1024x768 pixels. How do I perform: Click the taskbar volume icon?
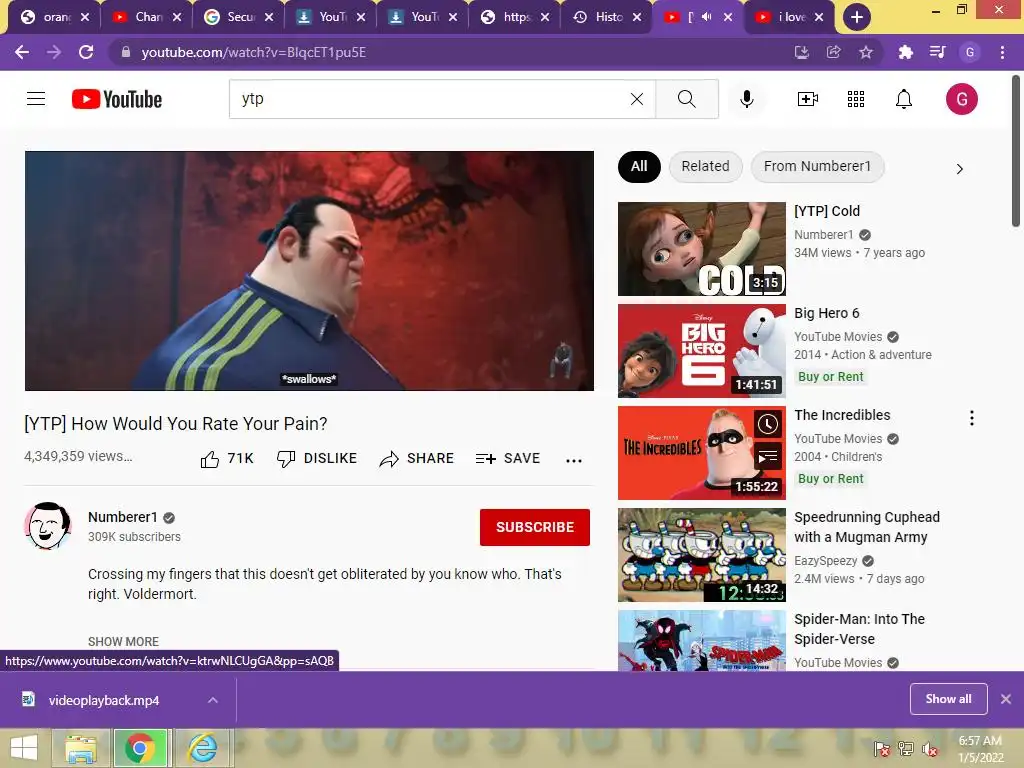929,748
